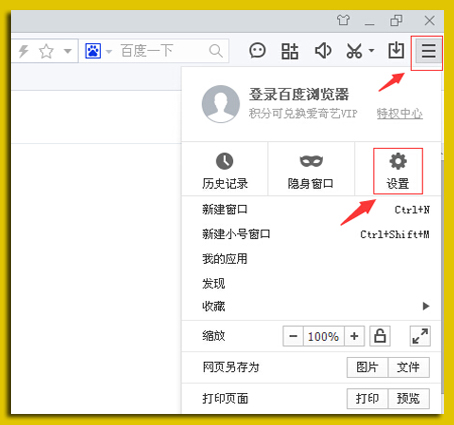
Task: Open the hamburger main menu button
Action: pyautogui.click(x=428, y=51)
